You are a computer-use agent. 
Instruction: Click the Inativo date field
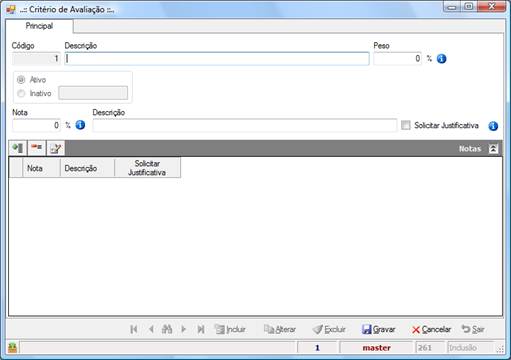click(x=93, y=93)
